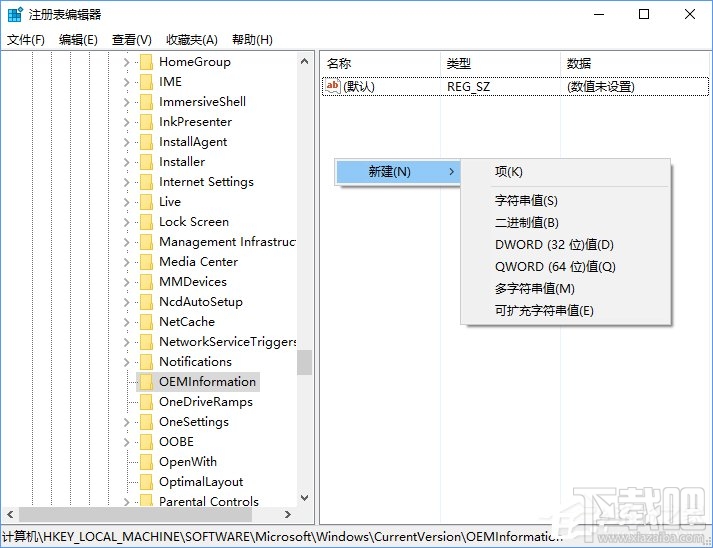713x548 pixels.
Task: Click the REG_SZ type cell
Action: click(x=468, y=86)
